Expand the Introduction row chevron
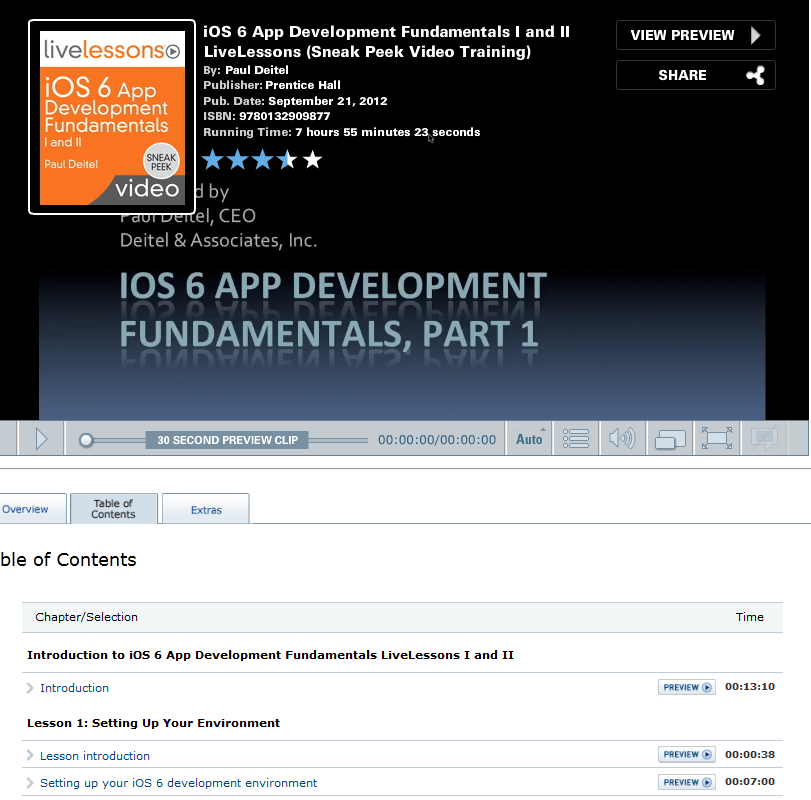This screenshot has width=811, height=800. point(30,688)
